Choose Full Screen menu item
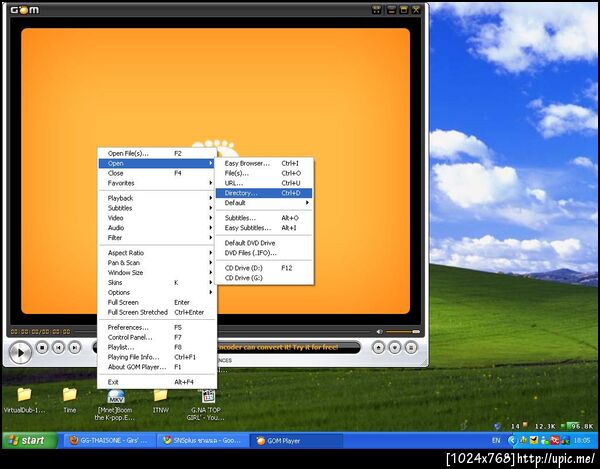 click(x=157, y=303)
